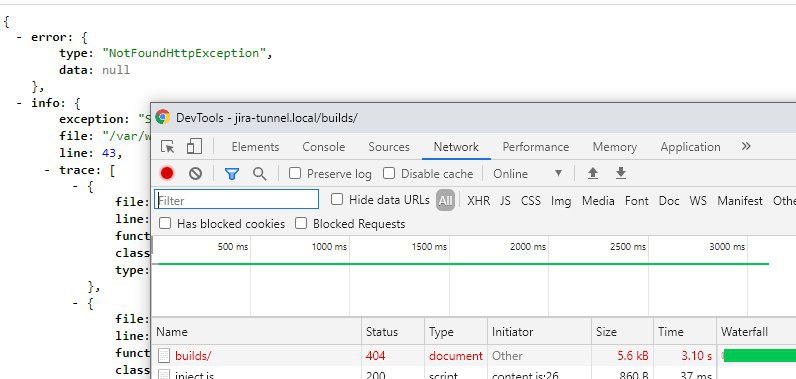
Task: Activate the inspect element picker icon
Action: coord(168,147)
